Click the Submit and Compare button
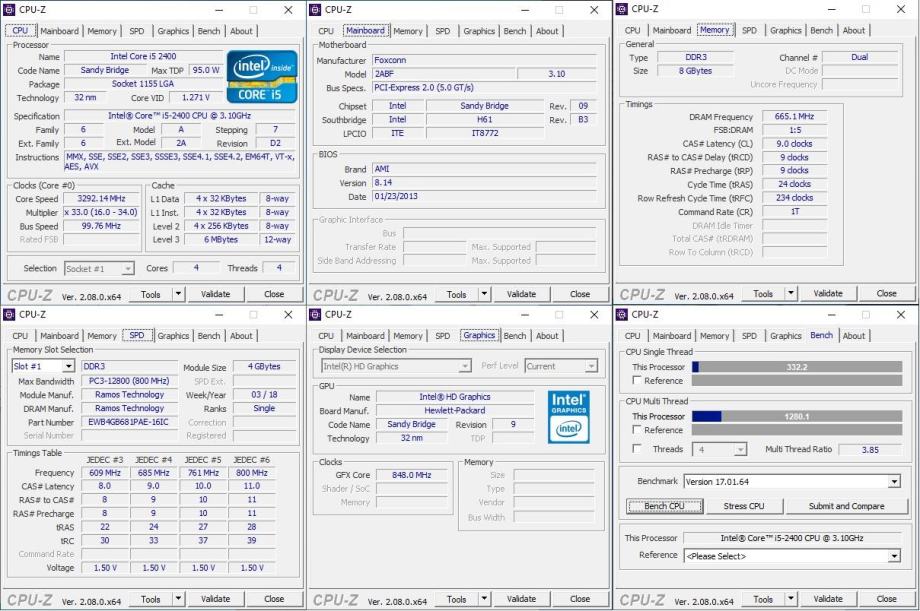Screen dimensions: 920x611 pos(846,506)
